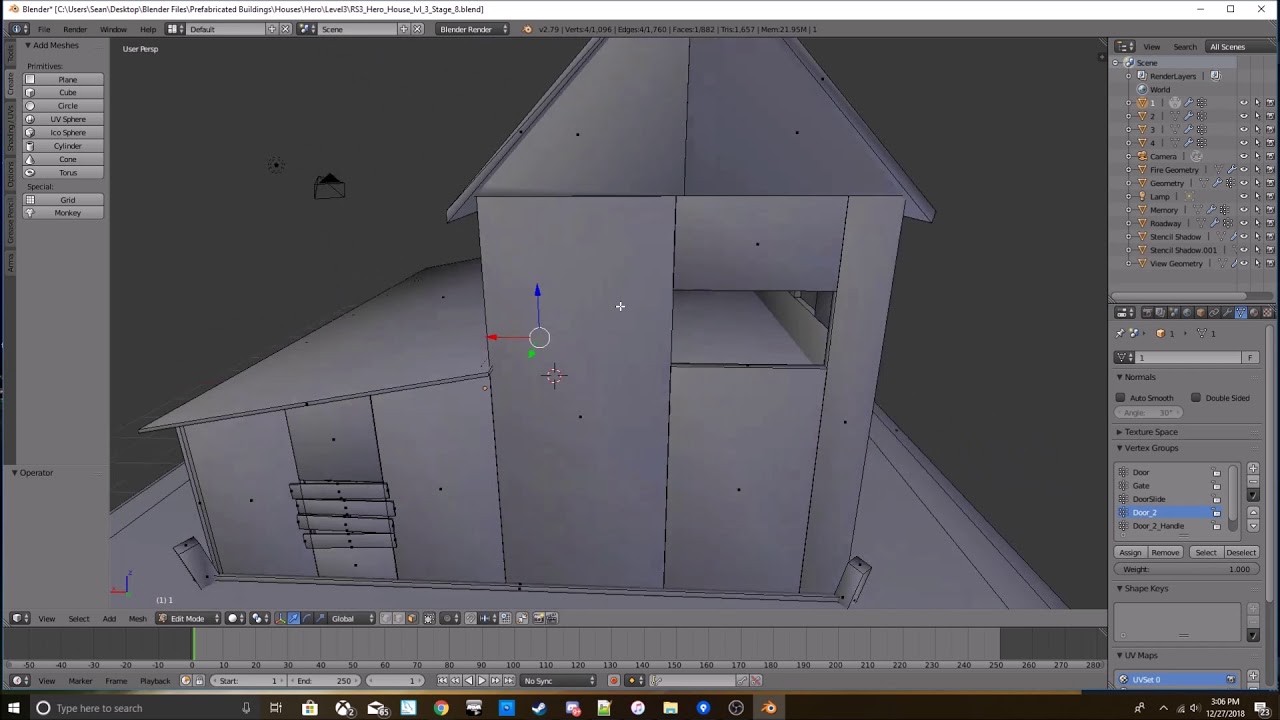Open the Mesh menu in viewport header
The image size is (1280, 720).
point(137,618)
